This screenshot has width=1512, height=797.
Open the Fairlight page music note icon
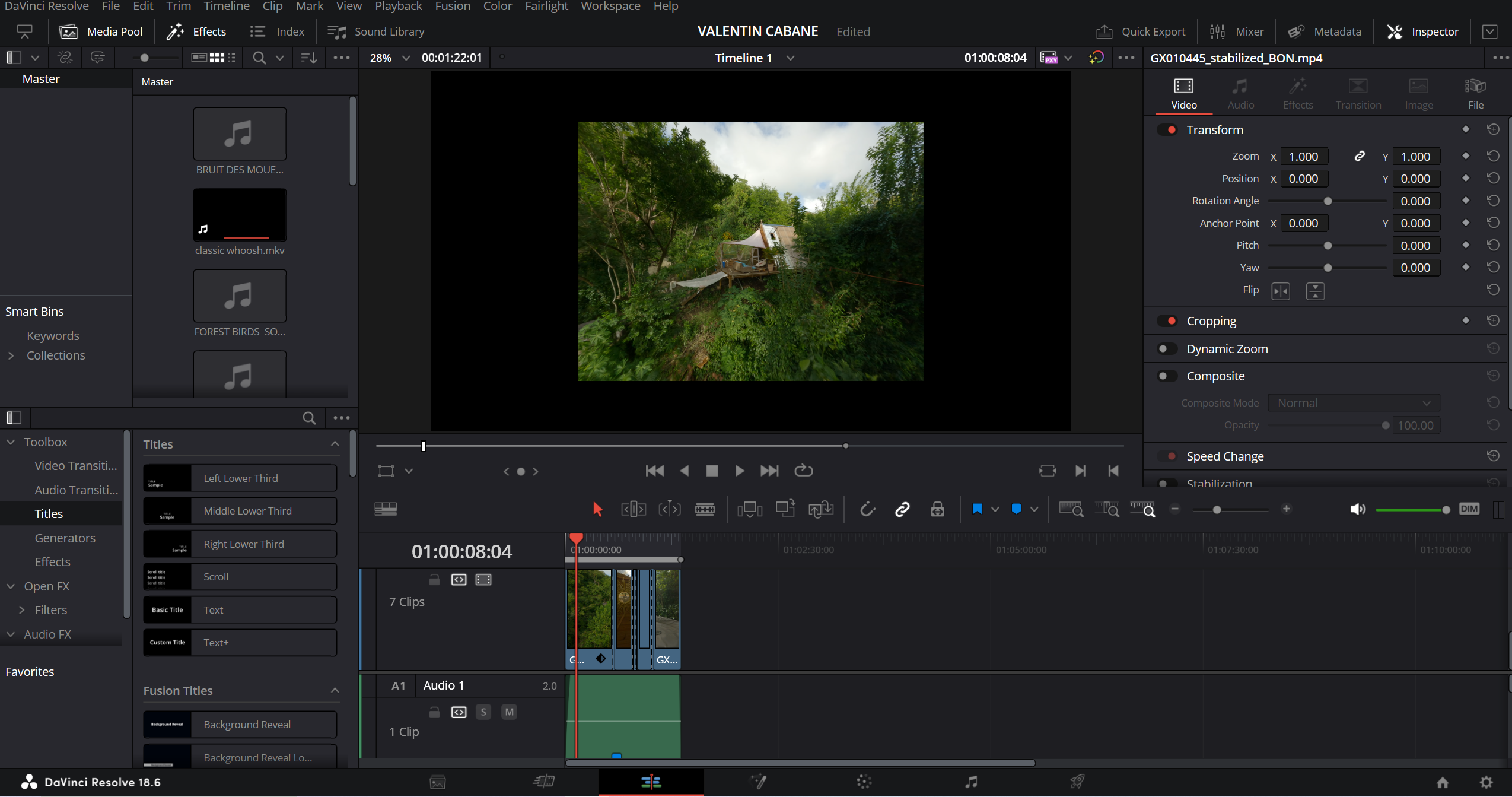[x=971, y=782]
